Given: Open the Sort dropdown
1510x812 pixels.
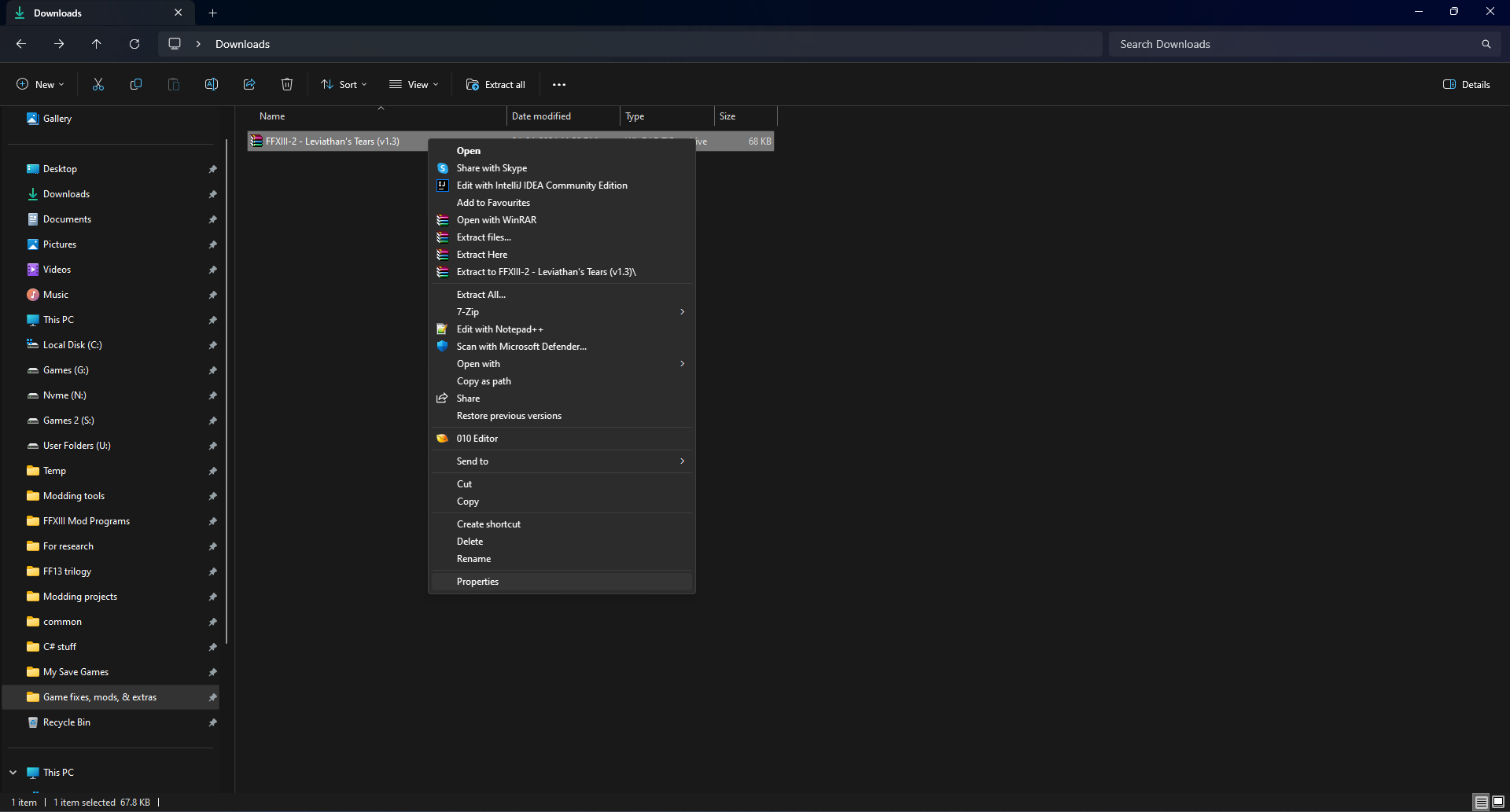Looking at the screenshot, I should click(x=344, y=84).
